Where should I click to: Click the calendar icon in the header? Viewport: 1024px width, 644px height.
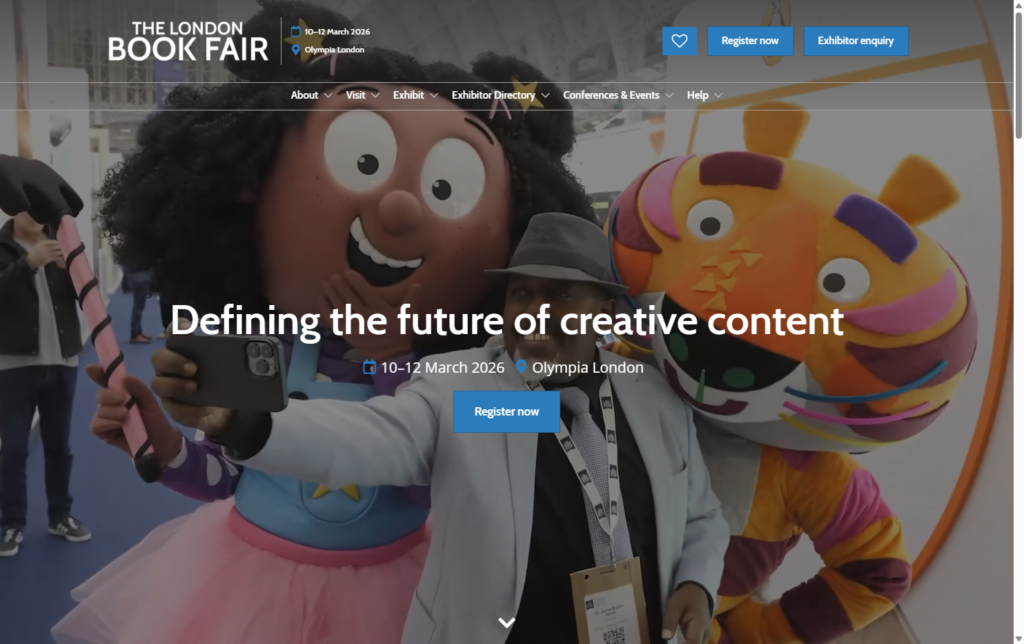295,31
